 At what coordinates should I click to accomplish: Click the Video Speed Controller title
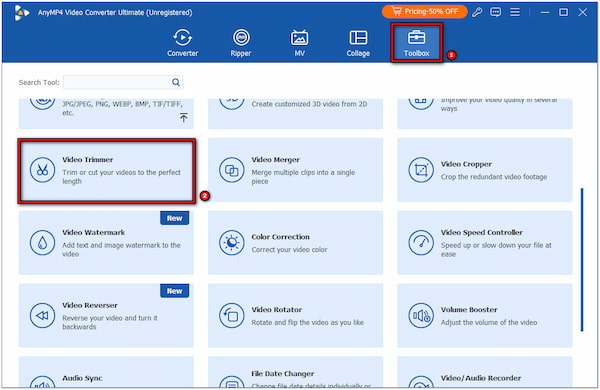tap(481, 232)
